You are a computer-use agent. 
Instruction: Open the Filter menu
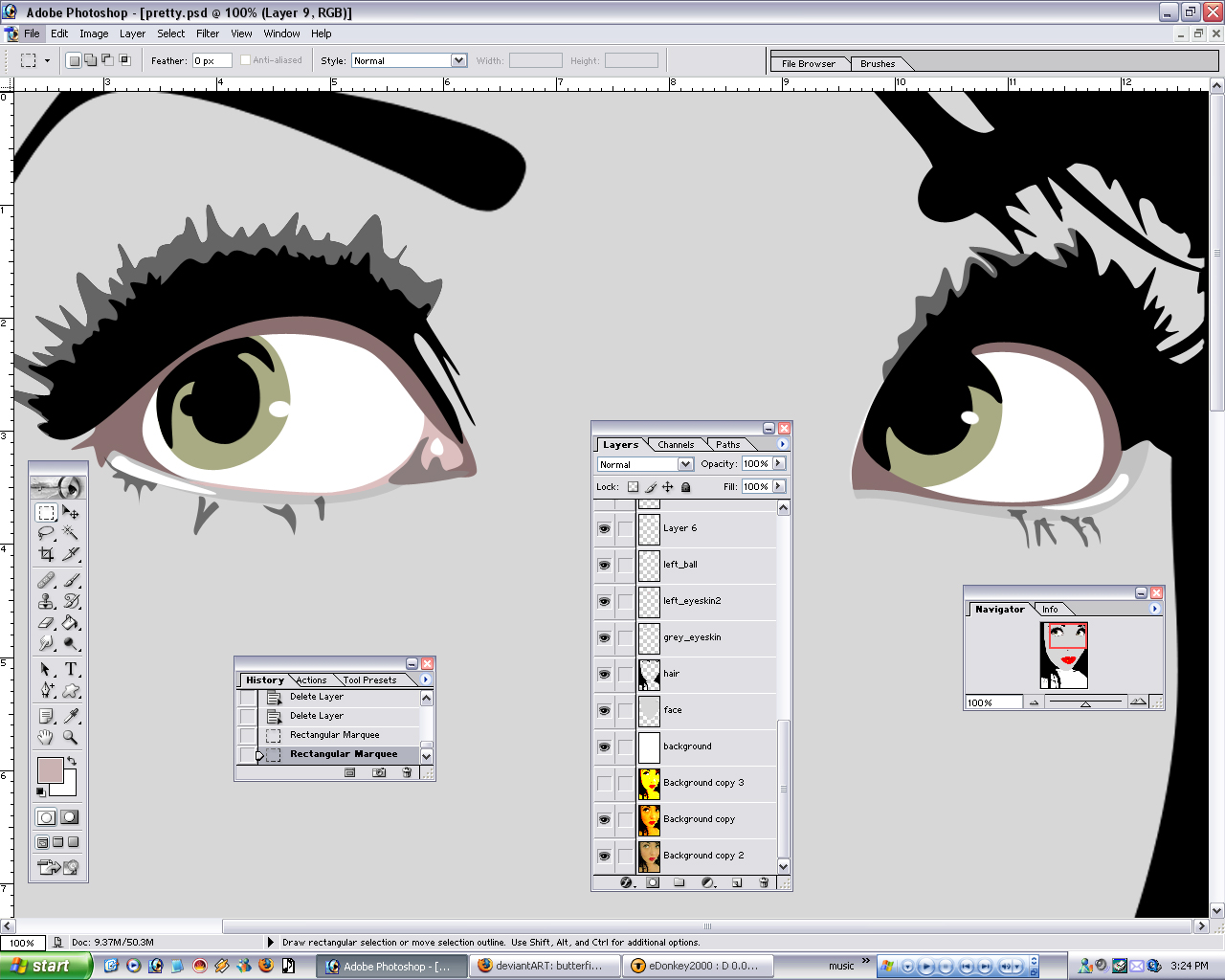pos(208,33)
